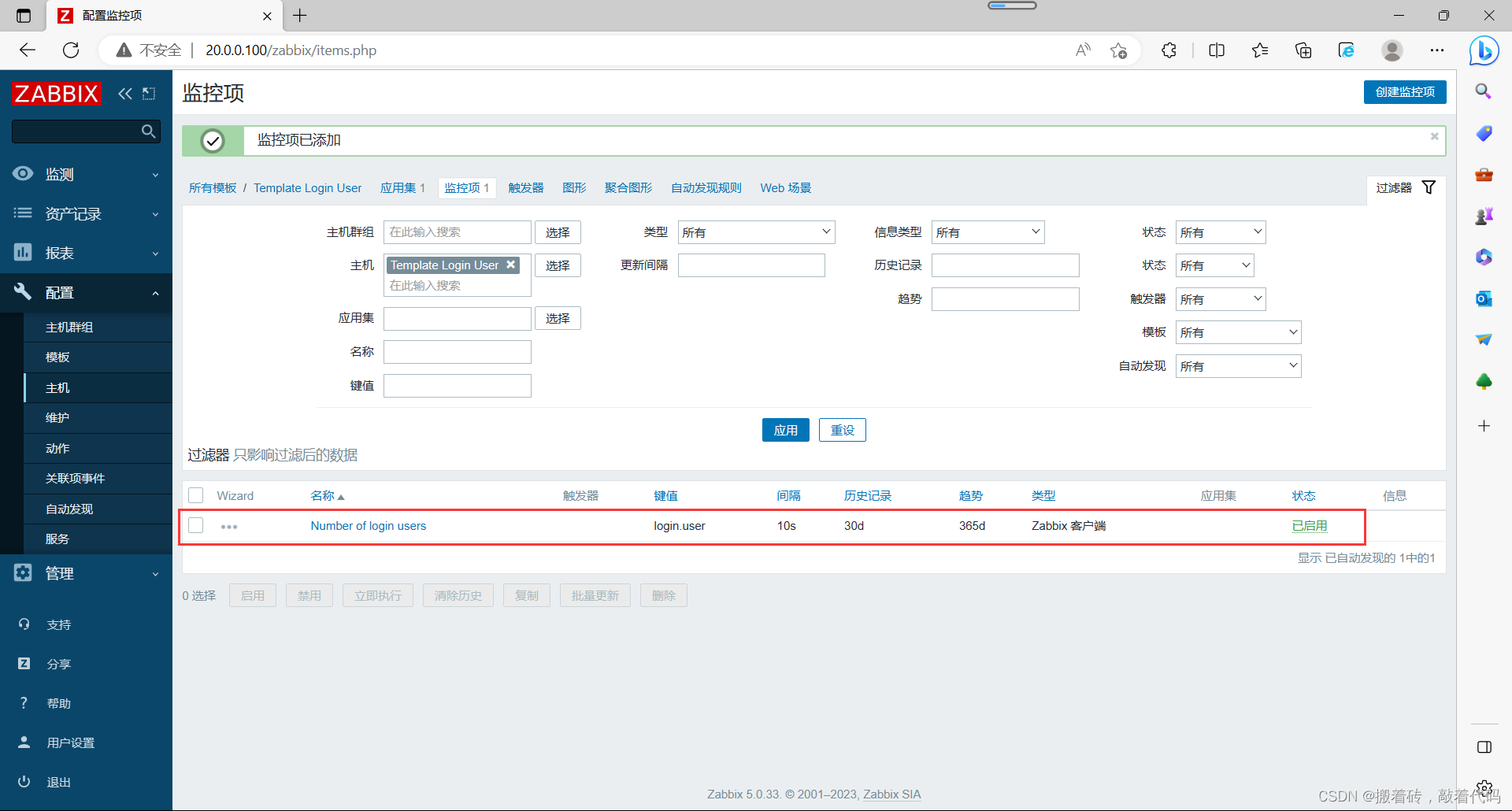The image size is (1512, 811).
Task: Add page to favorites star icon
Action: (1118, 50)
